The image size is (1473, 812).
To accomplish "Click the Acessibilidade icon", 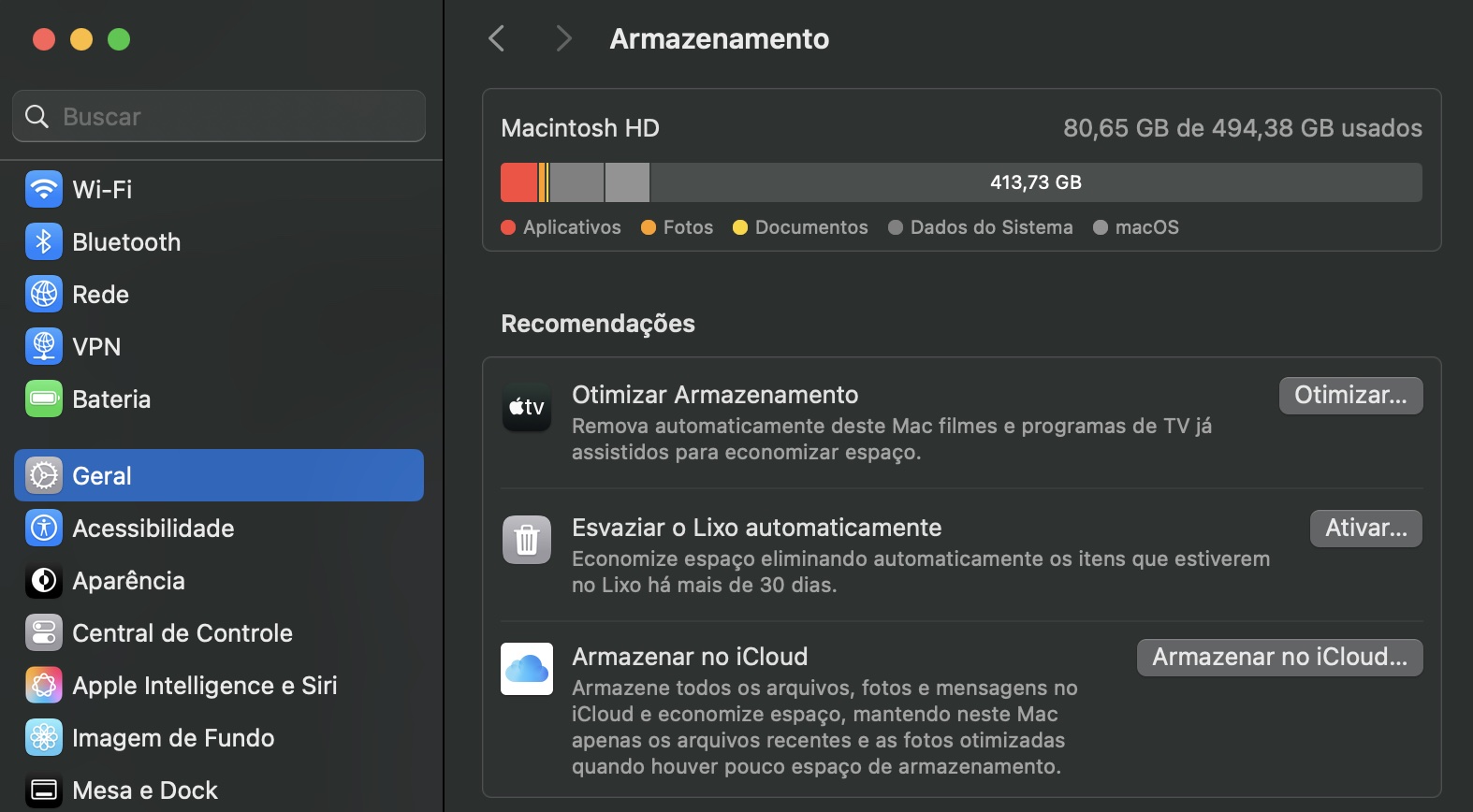I will [x=44, y=528].
